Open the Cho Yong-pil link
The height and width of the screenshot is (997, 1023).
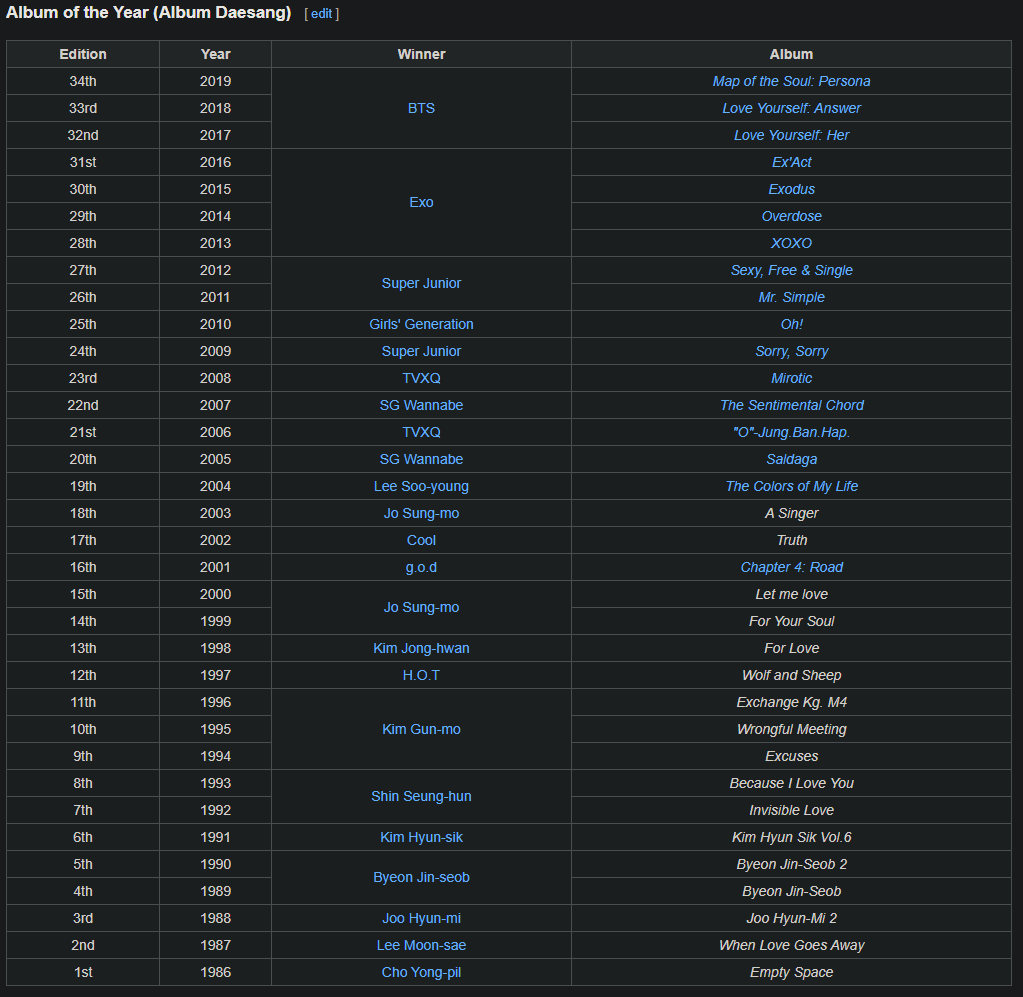tap(421, 972)
